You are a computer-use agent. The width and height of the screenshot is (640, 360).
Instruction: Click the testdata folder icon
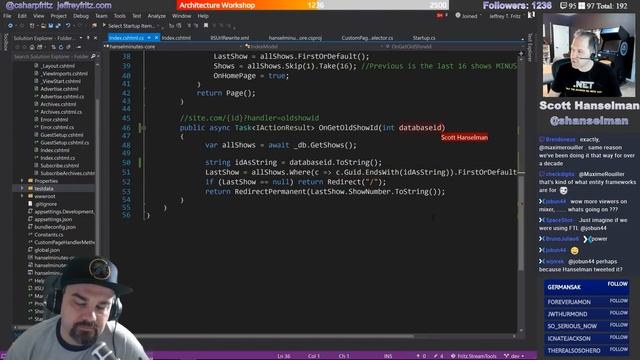[30, 189]
